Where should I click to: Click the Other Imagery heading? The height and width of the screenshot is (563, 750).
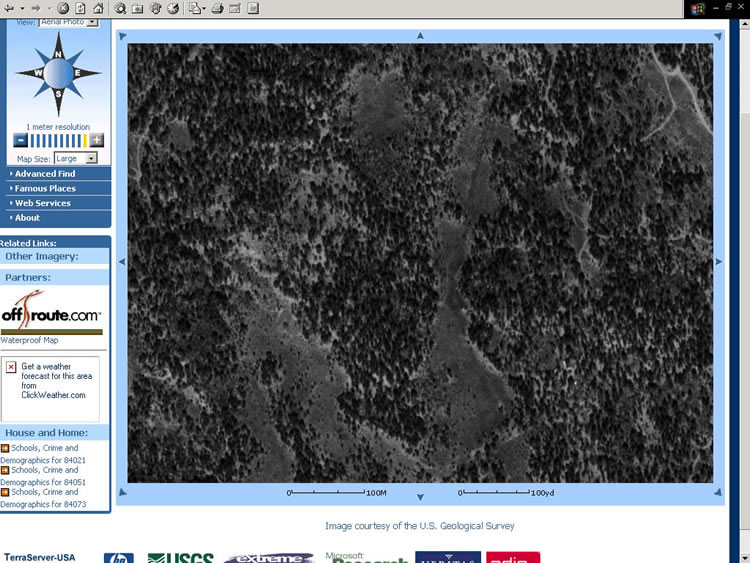coord(42,256)
